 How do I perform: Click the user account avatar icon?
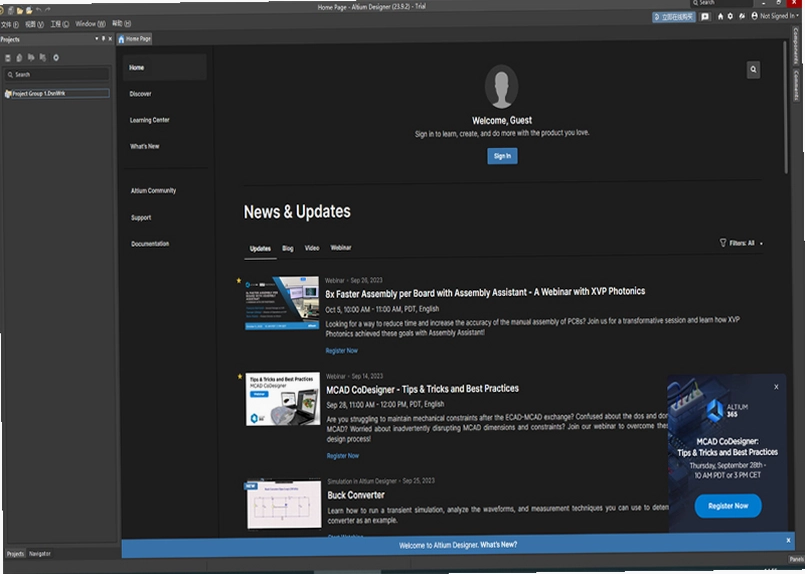pyautogui.click(x=754, y=16)
